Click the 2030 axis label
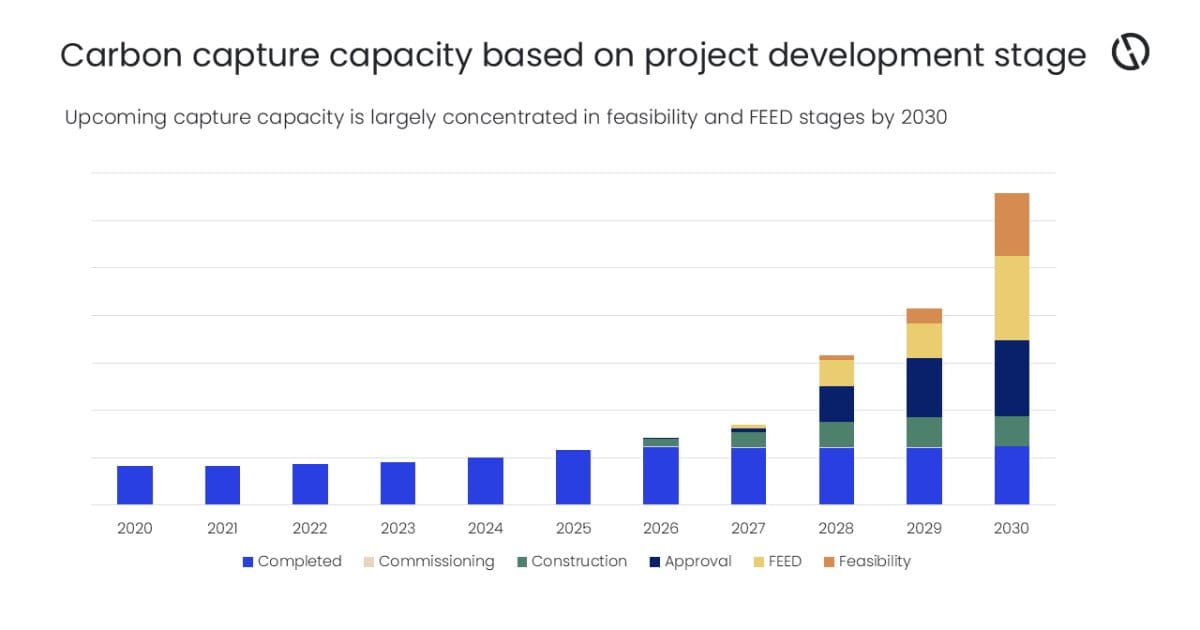Image resolution: width=1200 pixels, height=630 pixels. 1011,528
